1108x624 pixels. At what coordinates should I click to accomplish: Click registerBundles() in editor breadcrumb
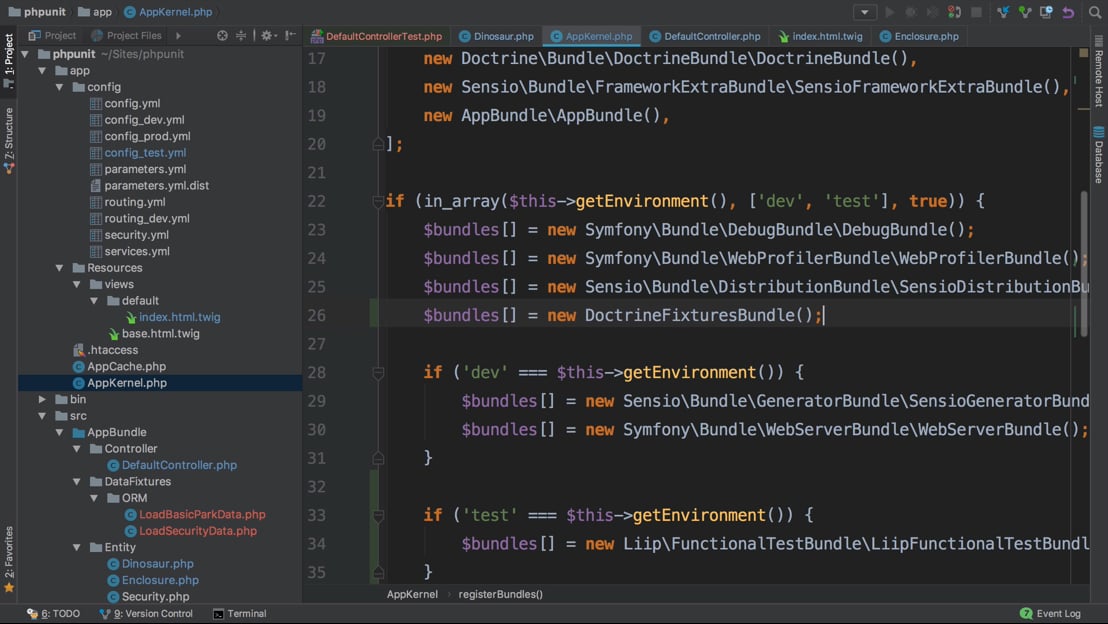point(500,594)
